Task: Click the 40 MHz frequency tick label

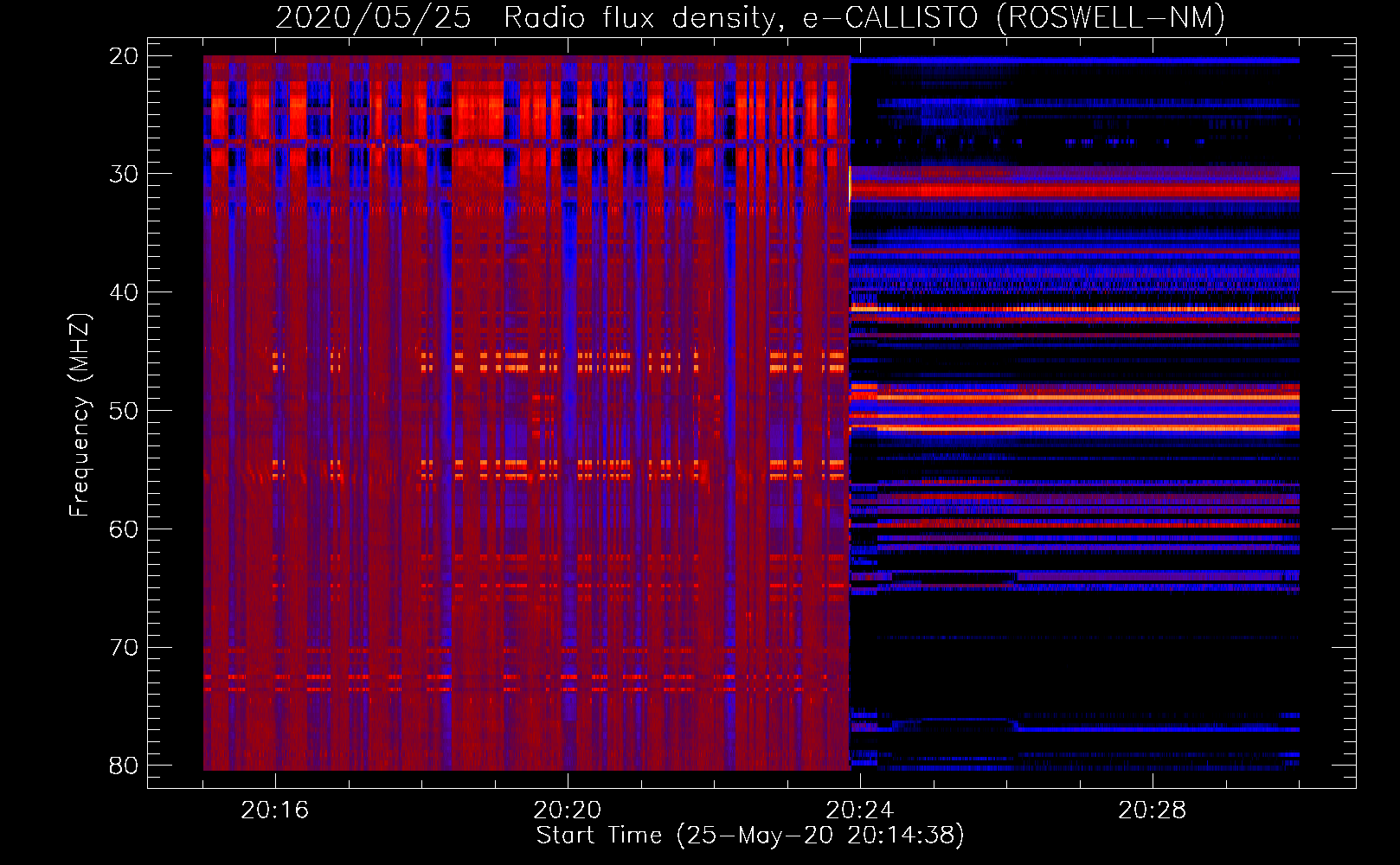Action: (124, 292)
